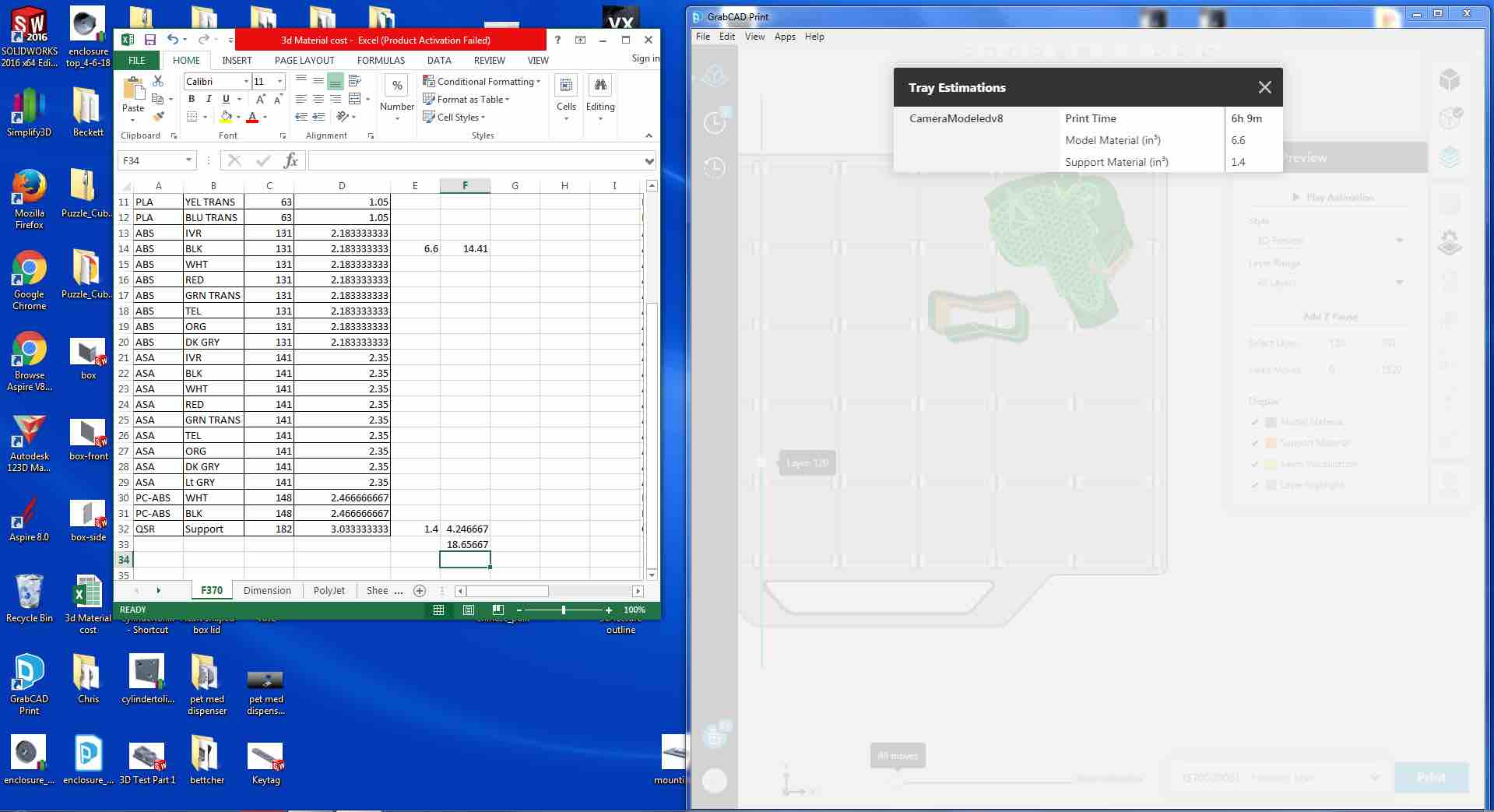
Task: Merge and center cells
Action: click(354, 99)
